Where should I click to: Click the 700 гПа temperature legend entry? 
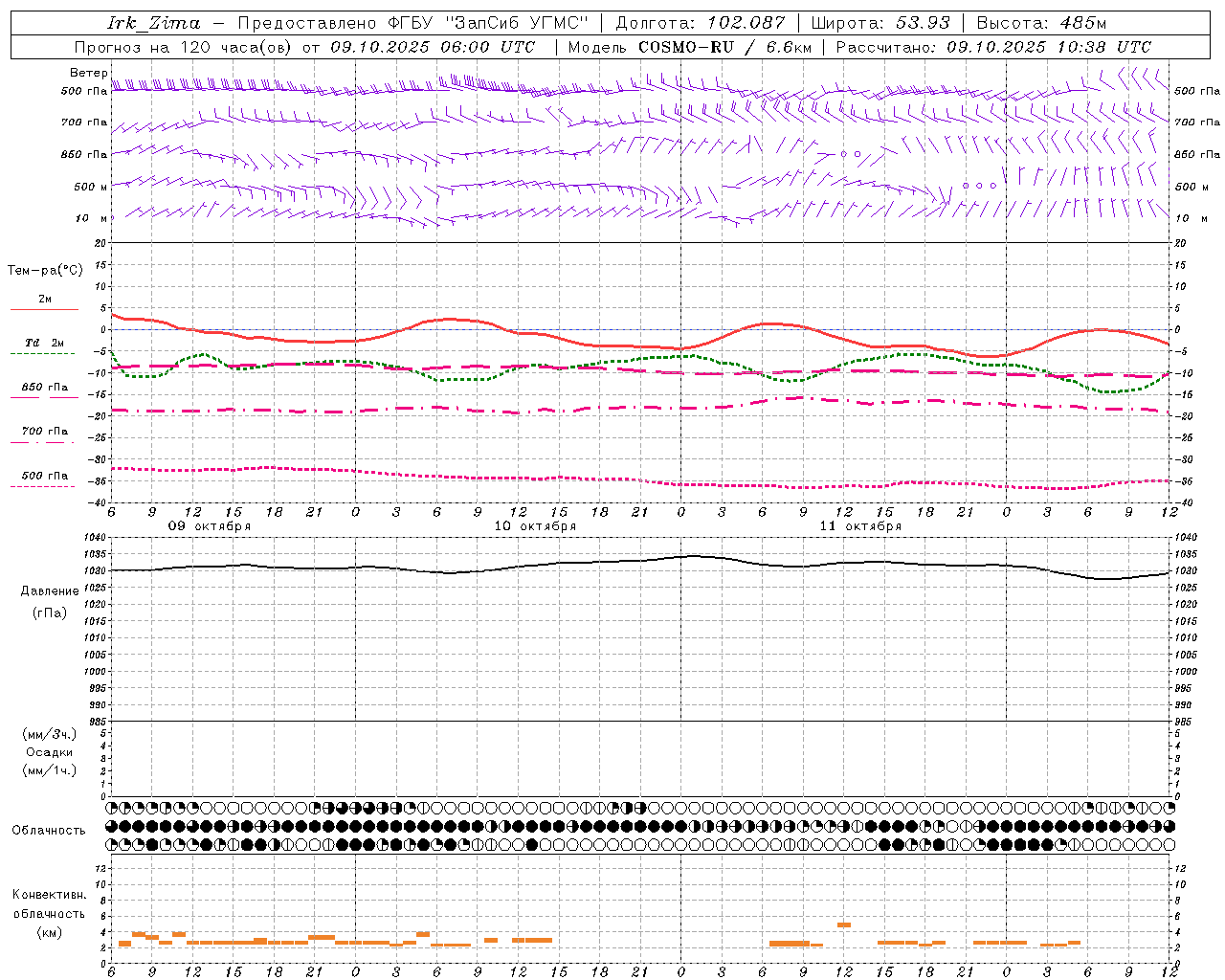[45, 432]
